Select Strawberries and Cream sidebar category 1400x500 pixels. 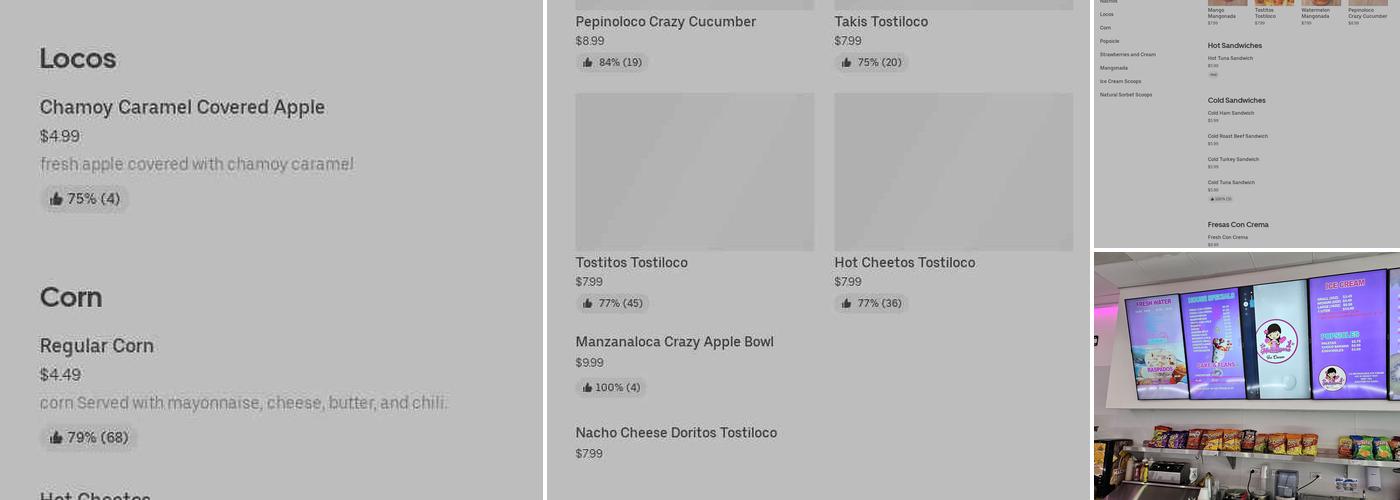(x=1127, y=54)
